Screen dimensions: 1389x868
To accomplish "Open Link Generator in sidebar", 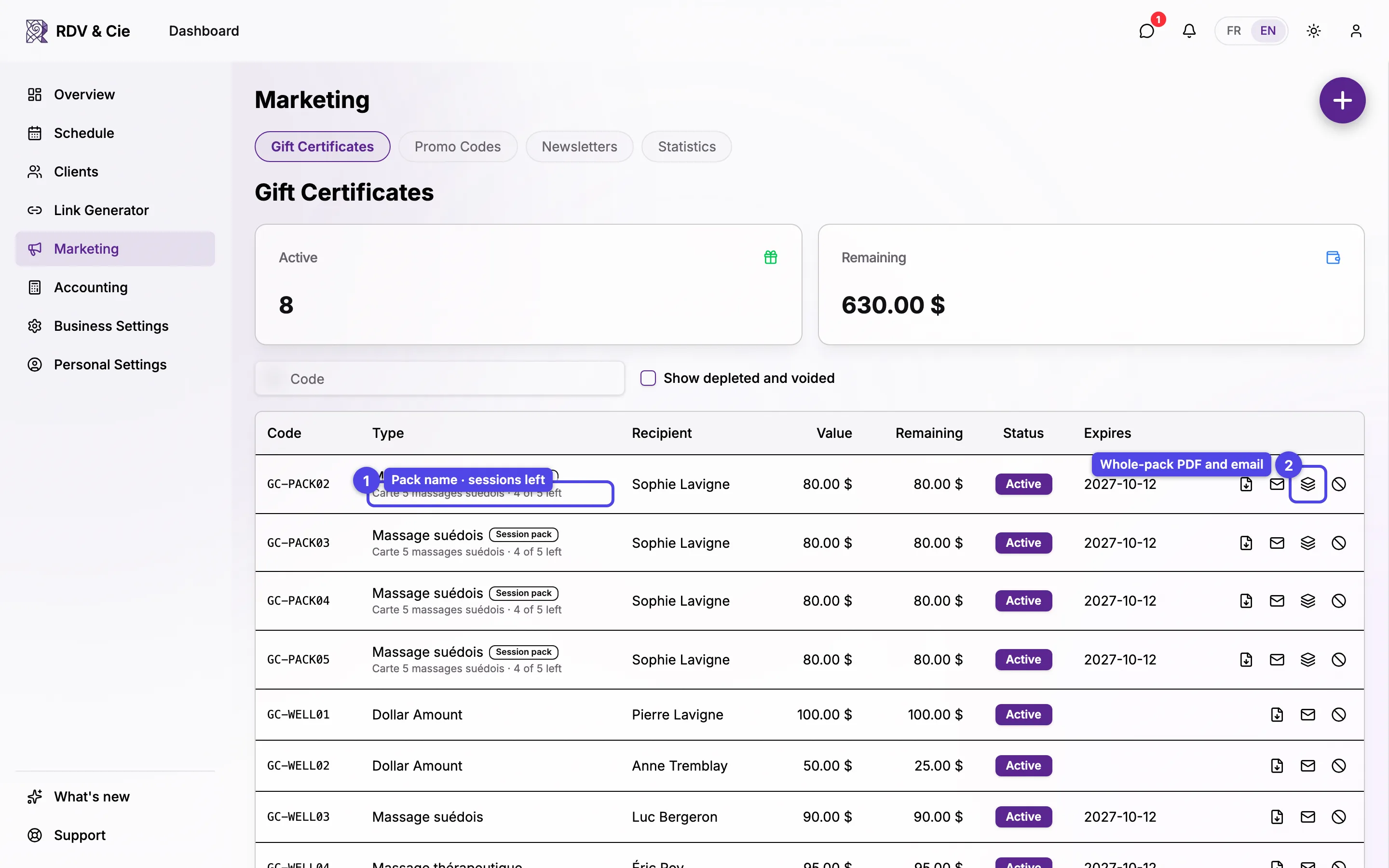I will tap(115, 210).
